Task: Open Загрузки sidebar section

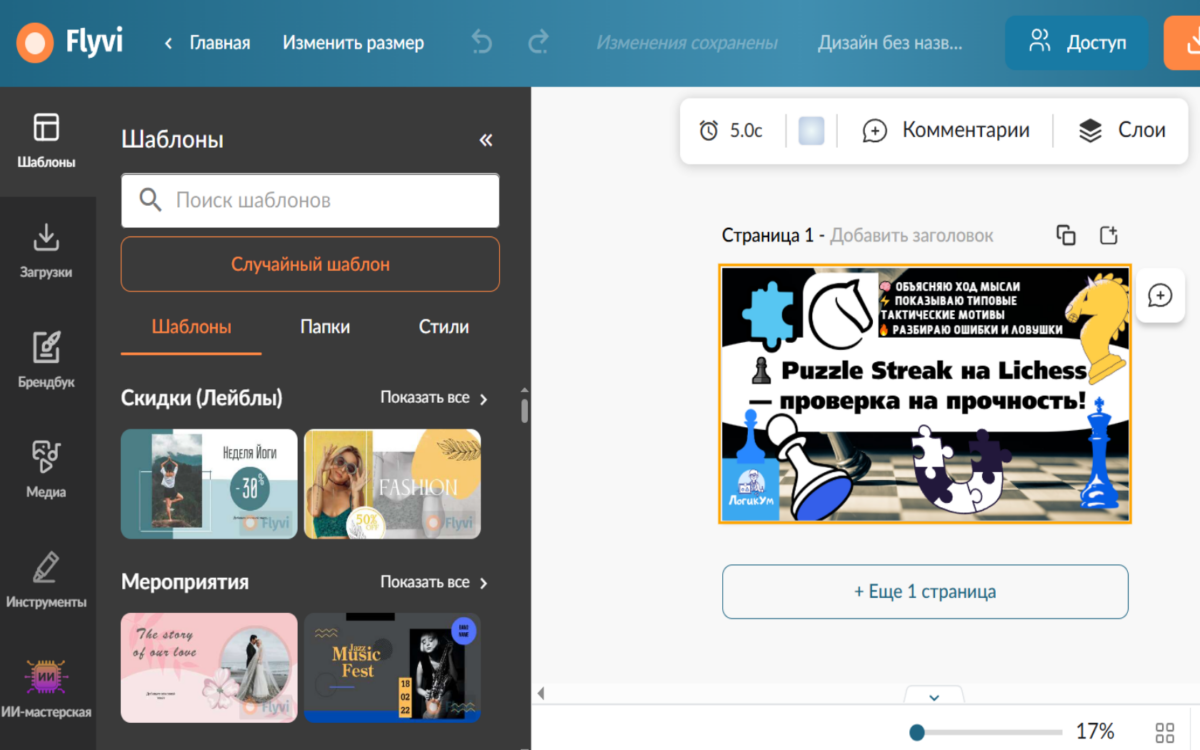Action: (47, 250)
